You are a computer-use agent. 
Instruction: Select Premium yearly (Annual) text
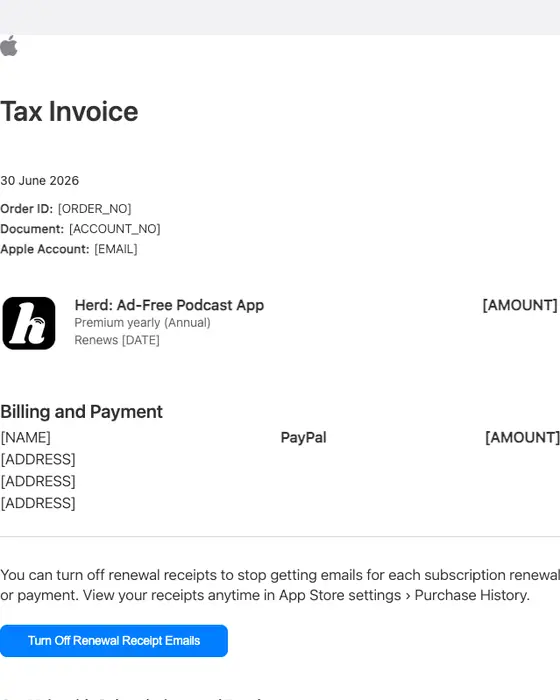click(142, 322)
